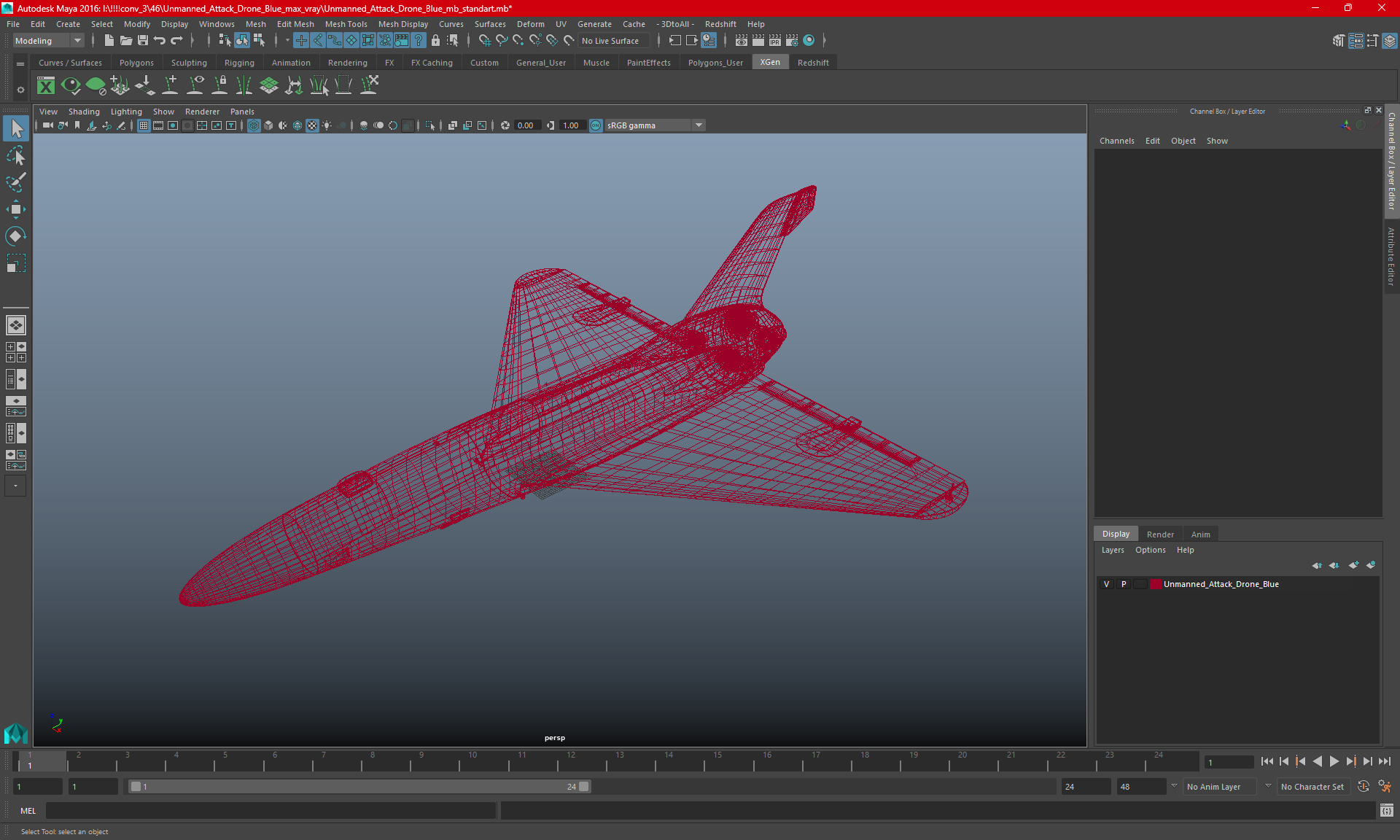Open the Mesh Tools menu
This screenshot has height=840, width=1400.
(x=346, y=24)
